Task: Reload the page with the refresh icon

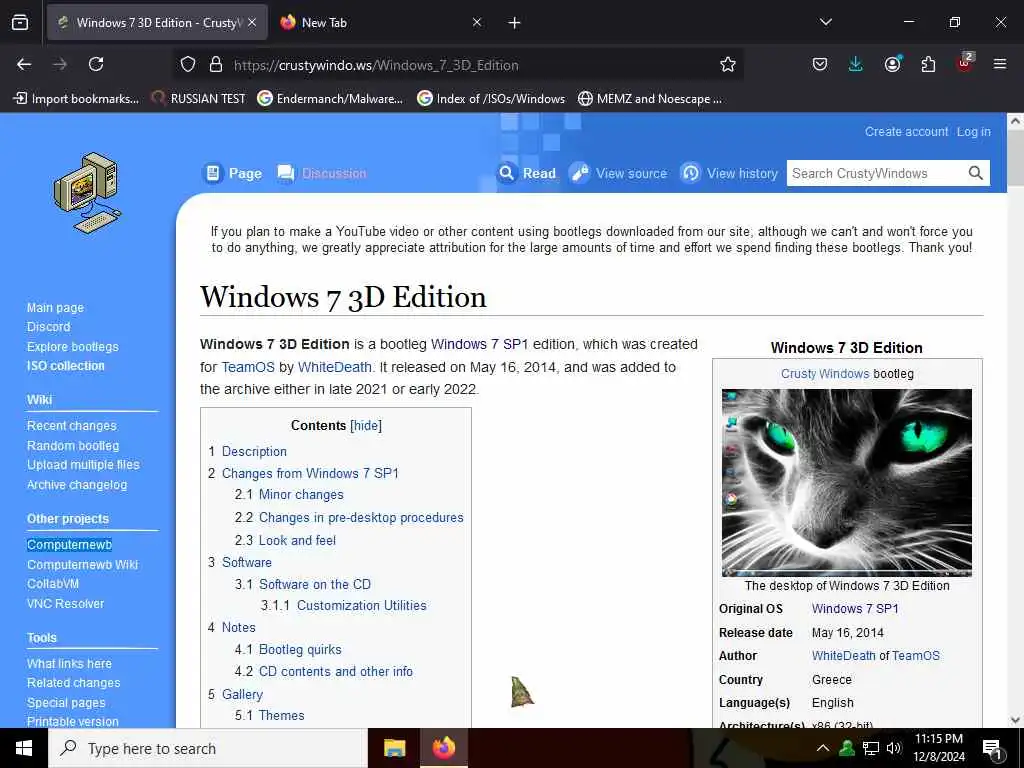Action: coord(96,64)
